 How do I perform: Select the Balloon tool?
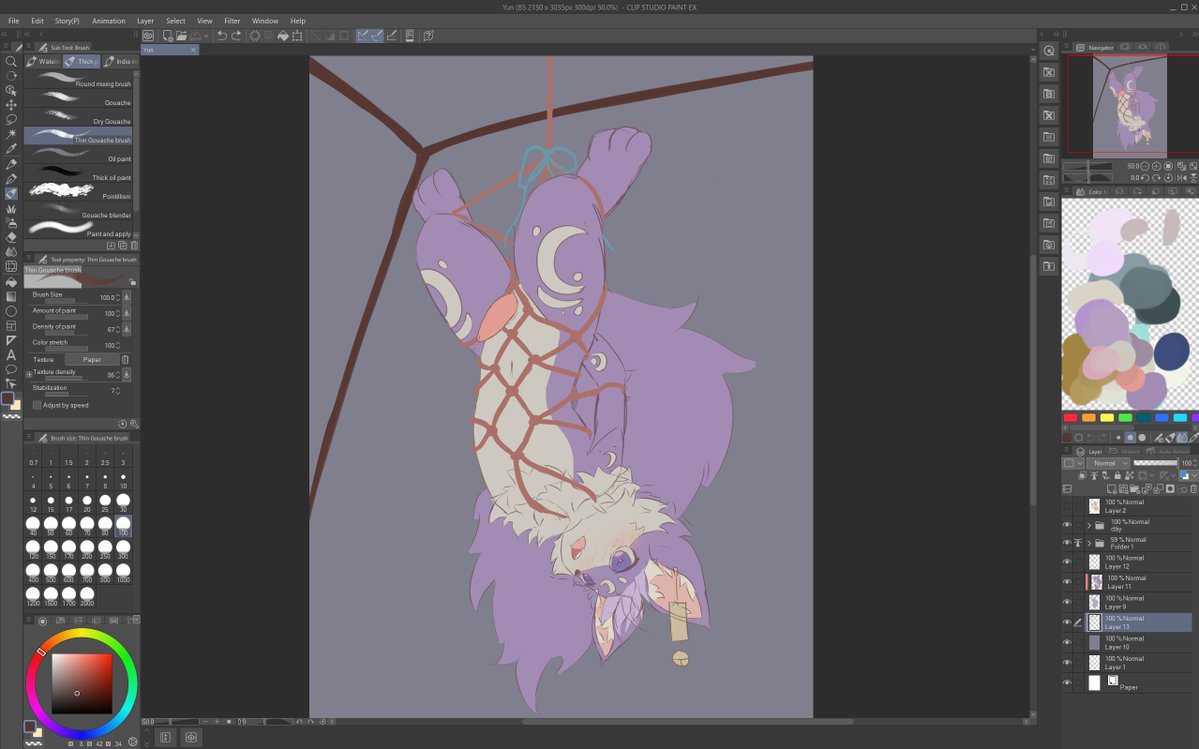[x=11, y=369]
